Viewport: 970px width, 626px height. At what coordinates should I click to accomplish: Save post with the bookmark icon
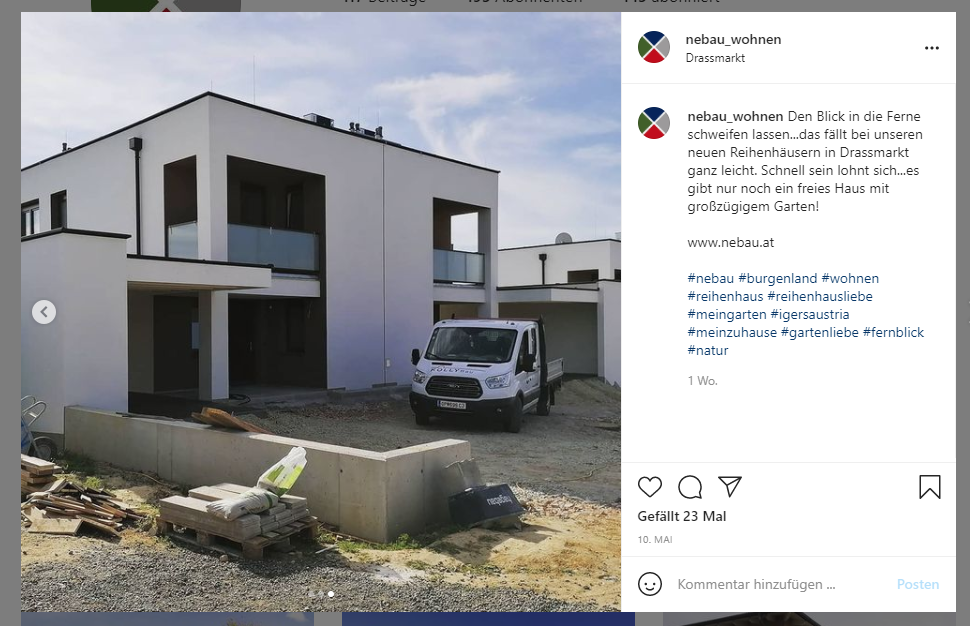click(x=930, y=487)
